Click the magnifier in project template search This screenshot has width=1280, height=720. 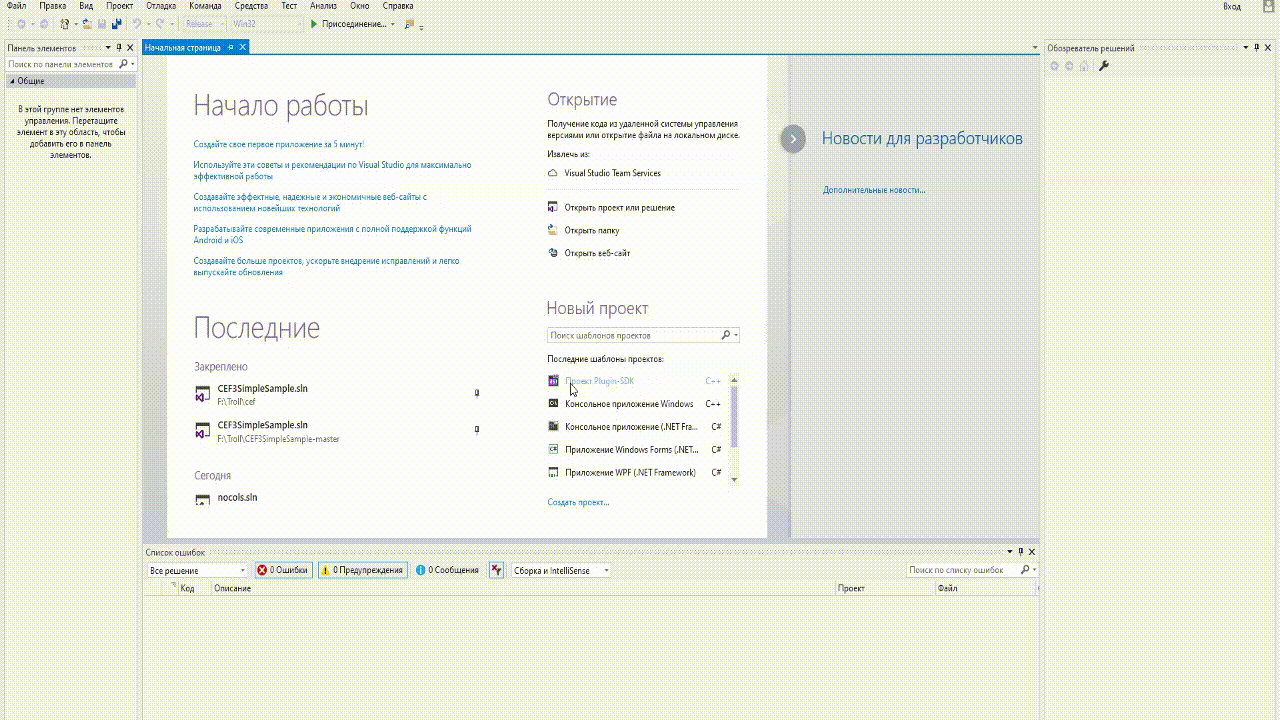click(x=727, y=335)
